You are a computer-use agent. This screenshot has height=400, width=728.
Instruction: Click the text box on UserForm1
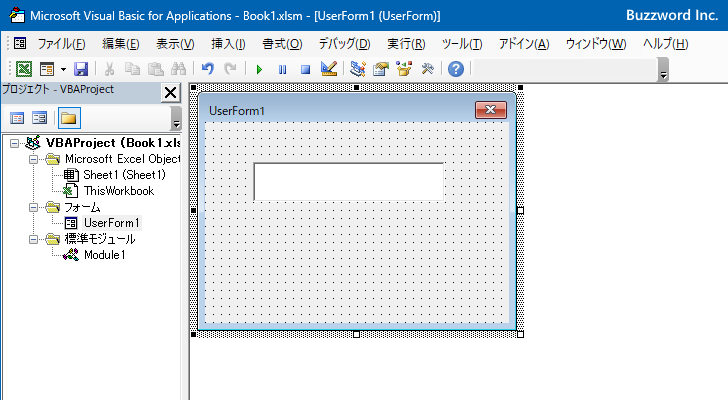click(x=348, y=181)
